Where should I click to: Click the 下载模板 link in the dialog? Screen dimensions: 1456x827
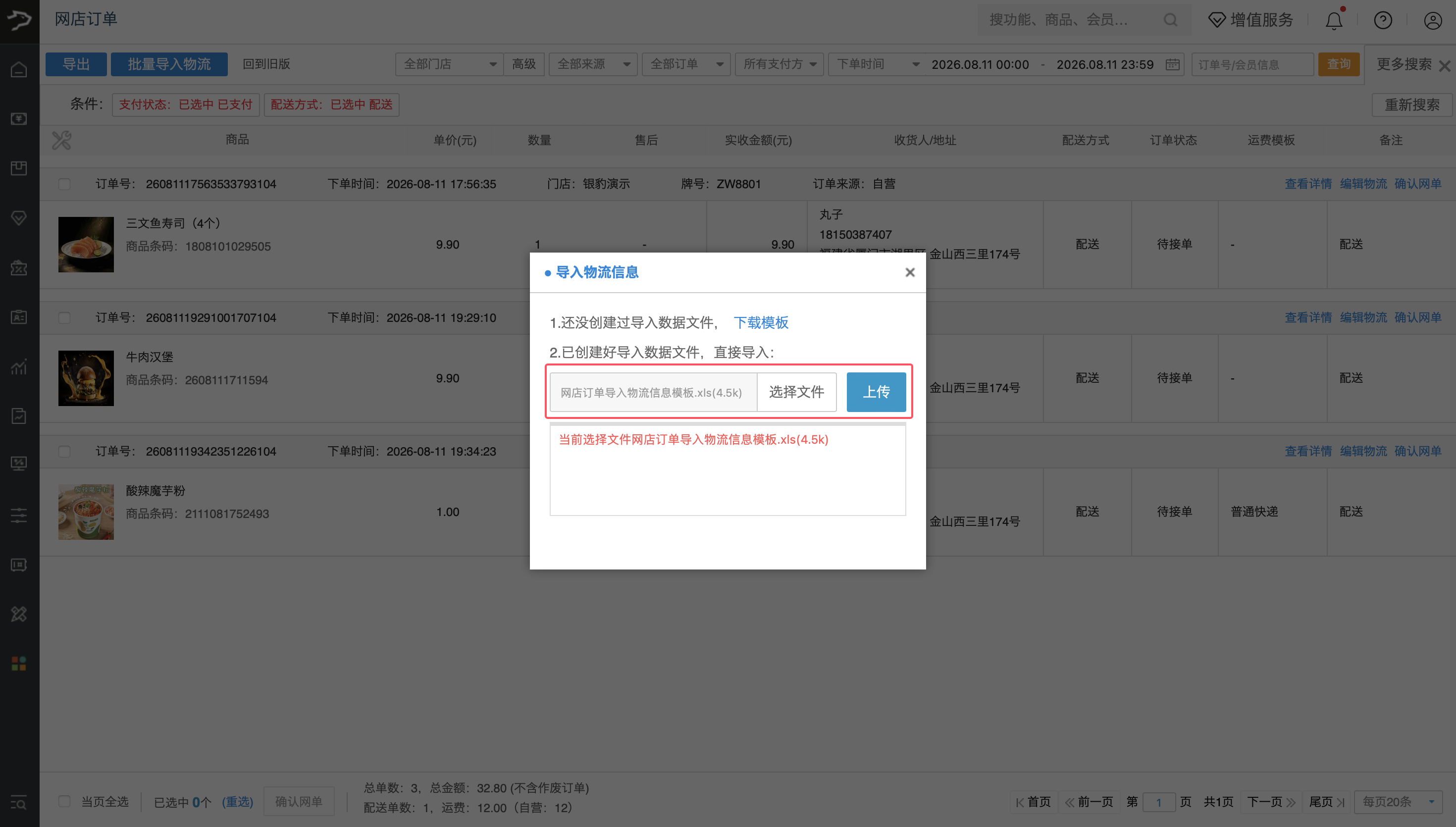click(x=761, y=322)
